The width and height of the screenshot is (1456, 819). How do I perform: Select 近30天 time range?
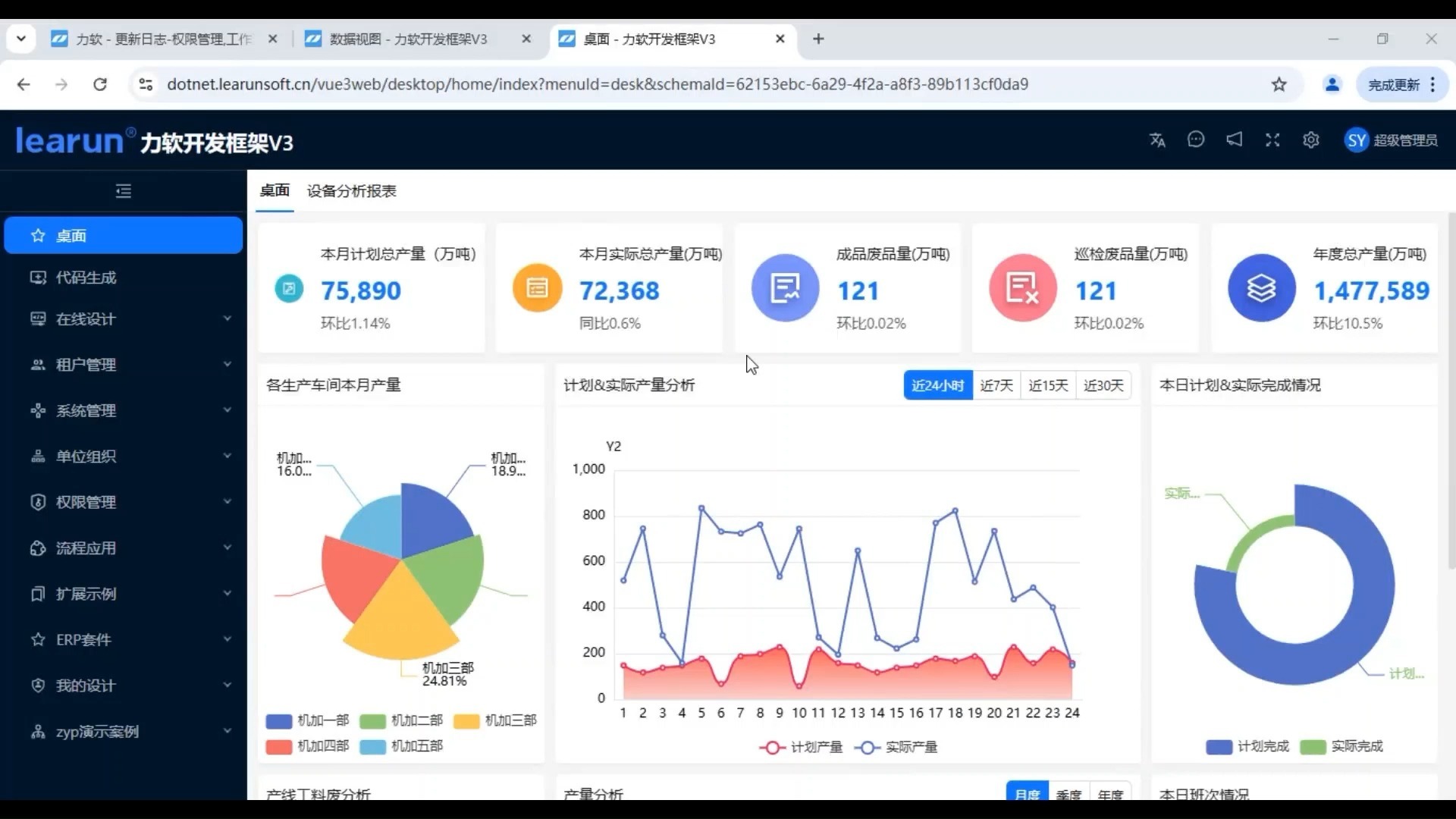click(1103, 385)
